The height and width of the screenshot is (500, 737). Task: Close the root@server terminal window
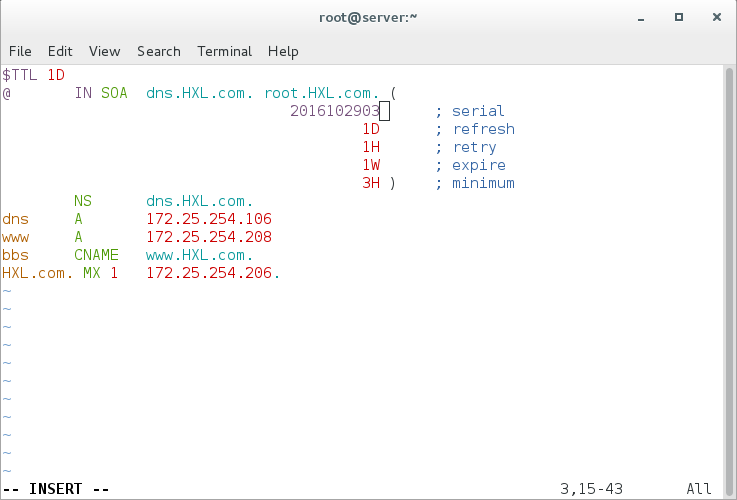tap(717, 17)
